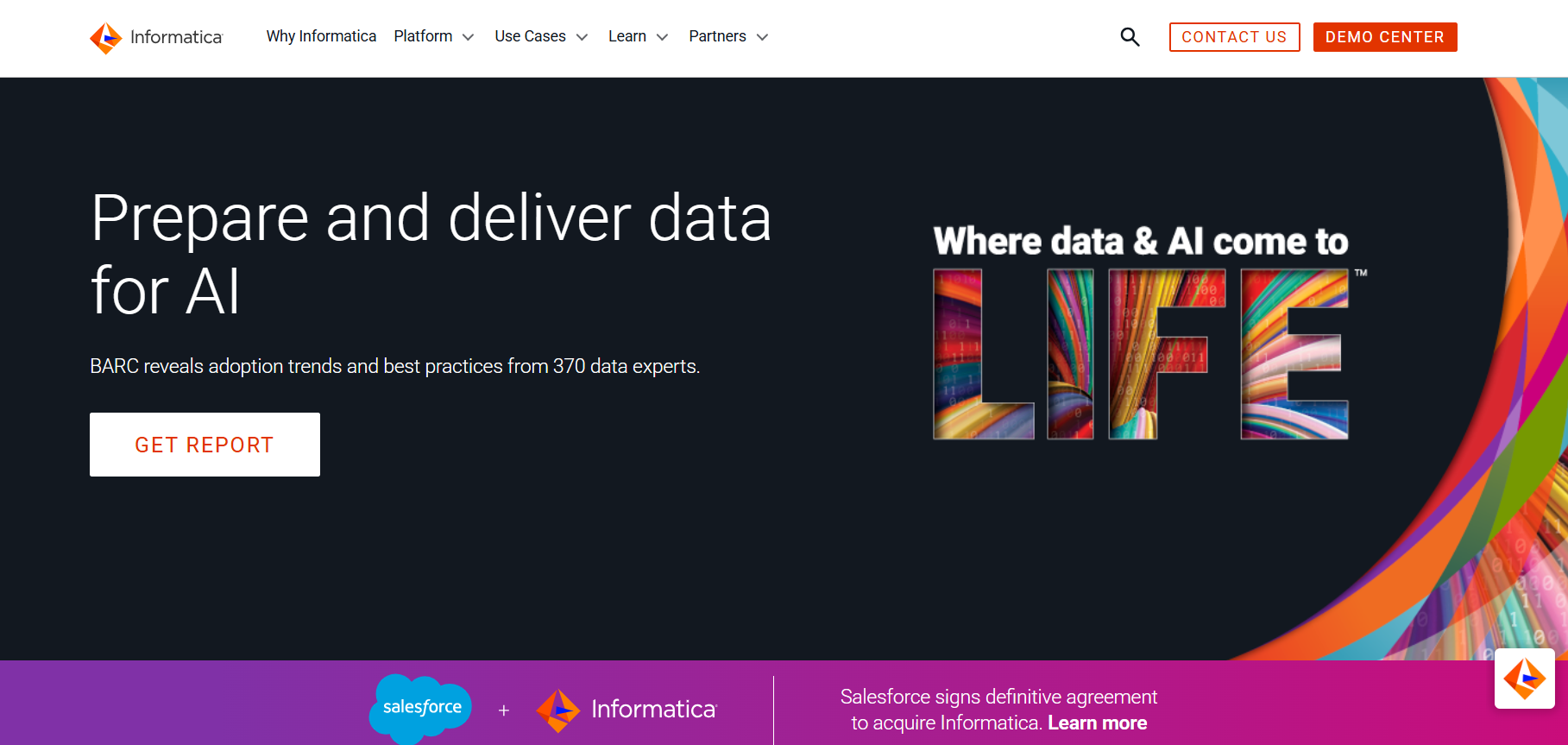Open the Partners menu
Image resolution: width=1568 pixels, height=745 pixels.
(717, 36)
